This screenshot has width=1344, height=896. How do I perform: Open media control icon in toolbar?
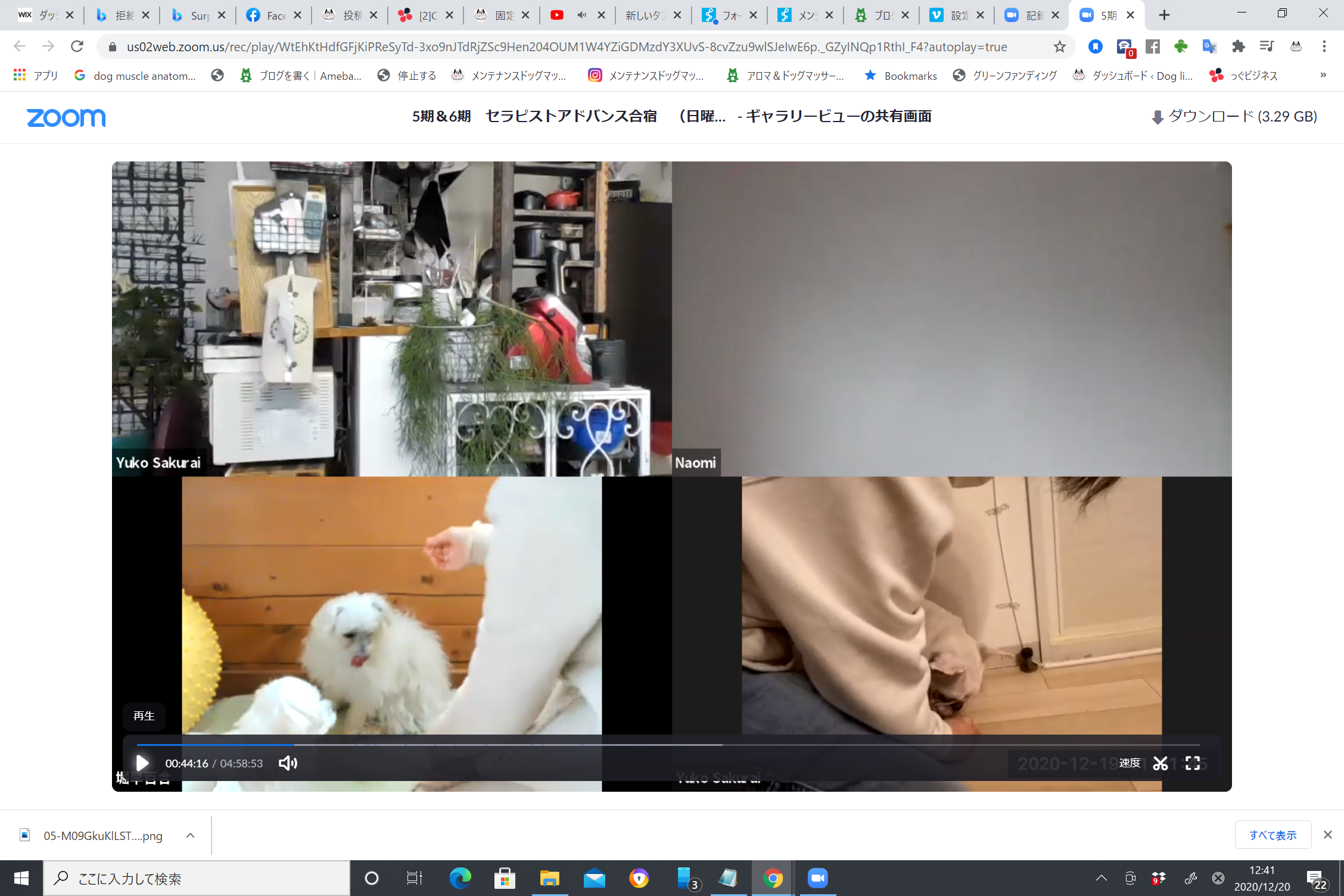1267,46
